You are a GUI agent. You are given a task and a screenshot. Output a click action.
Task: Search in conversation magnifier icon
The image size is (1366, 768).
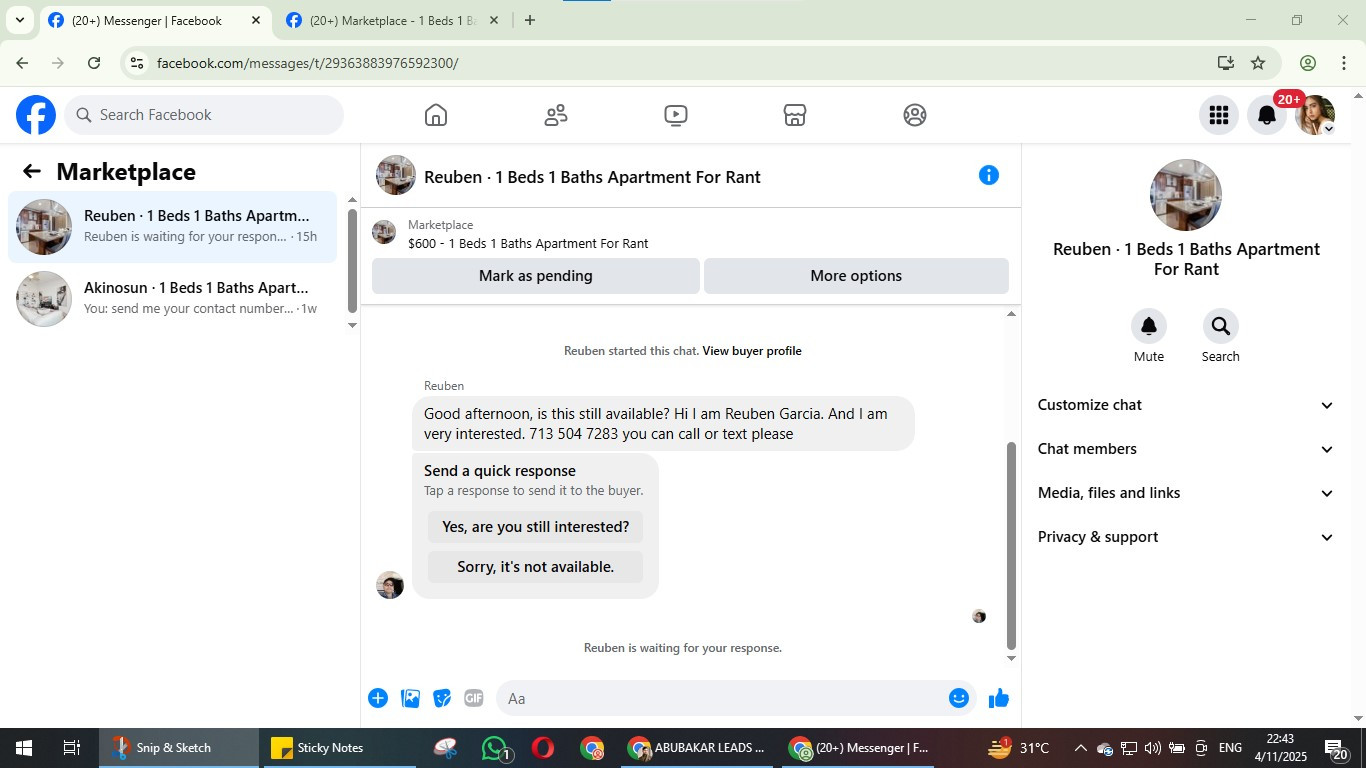point(1220,326)
